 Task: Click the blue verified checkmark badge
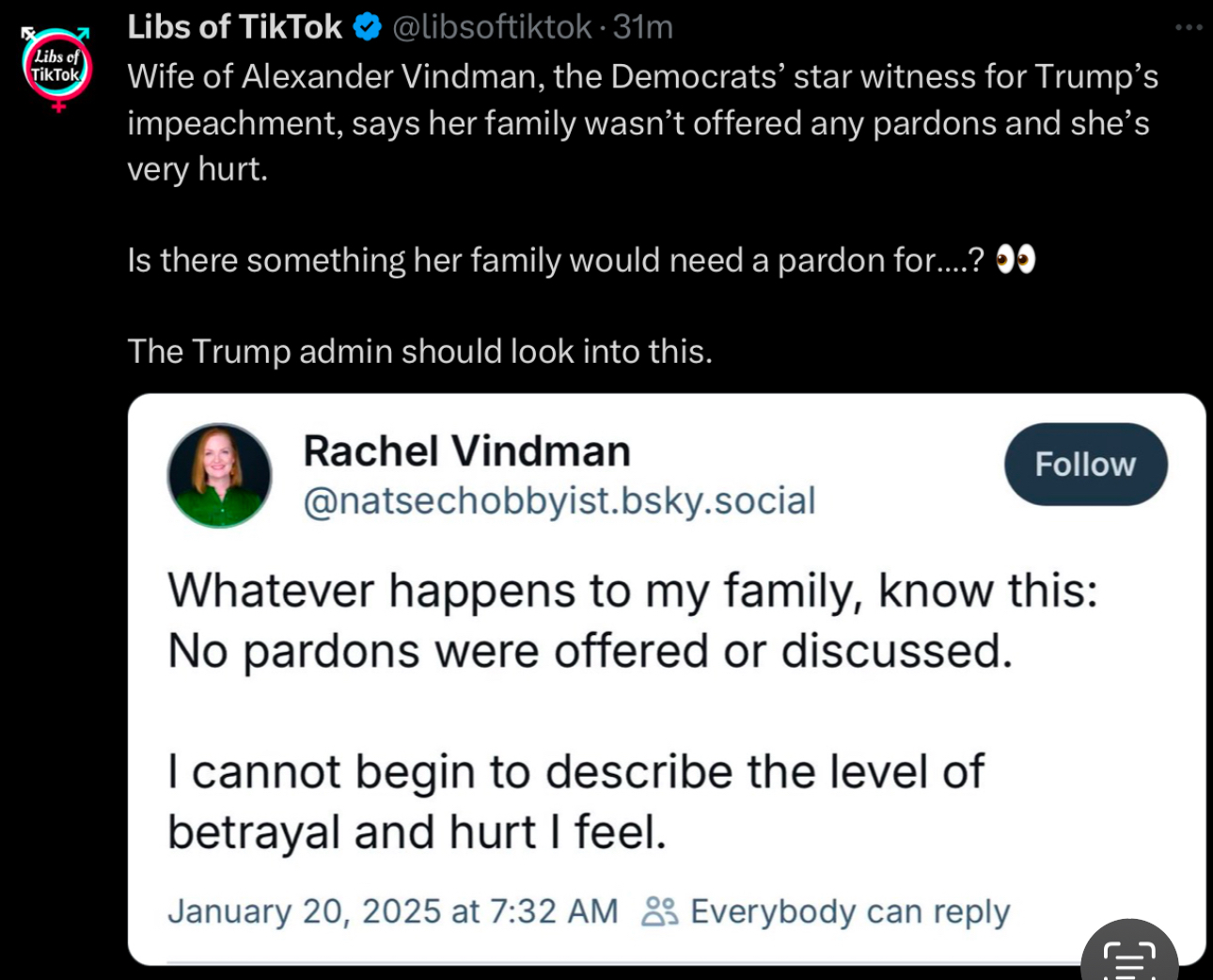(x=367, y=27)
